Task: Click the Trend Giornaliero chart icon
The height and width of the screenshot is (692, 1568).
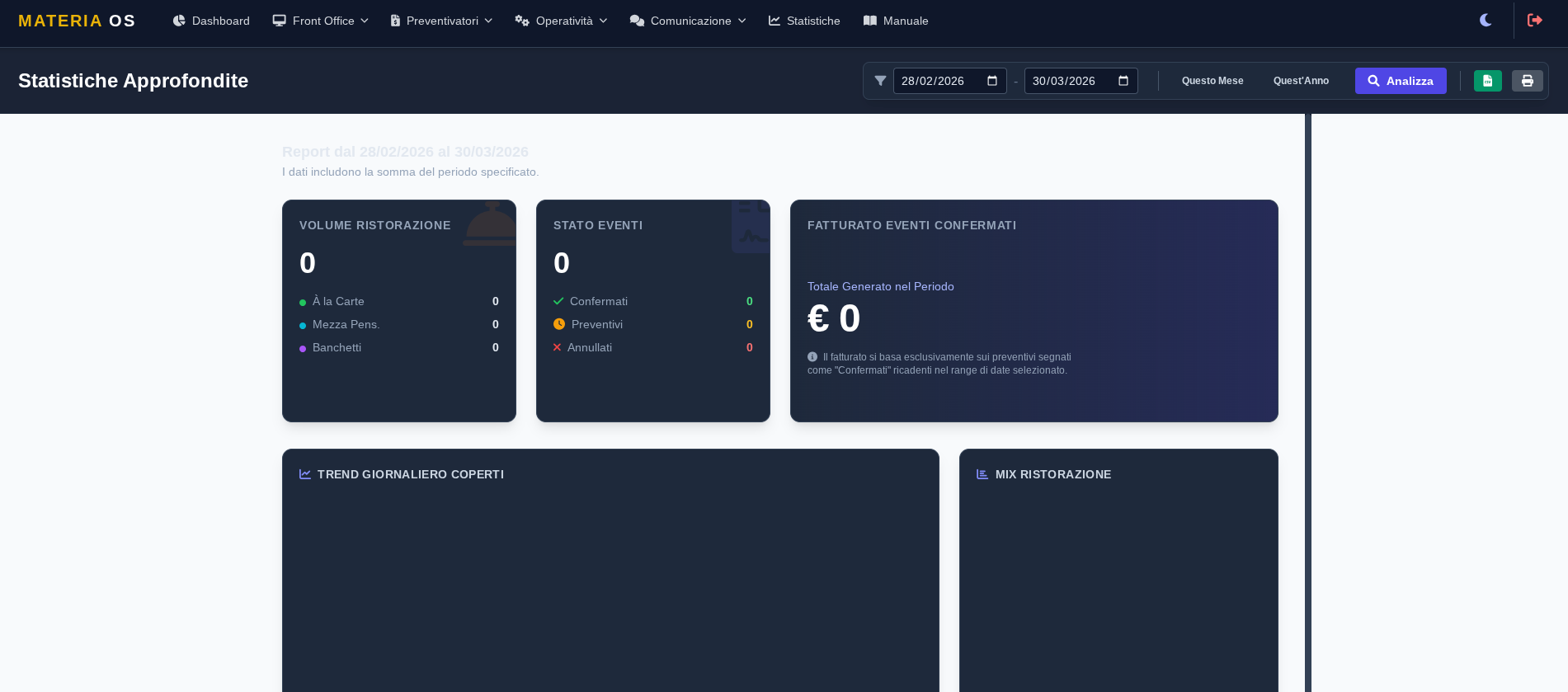Action: click(x=305, y=474)
